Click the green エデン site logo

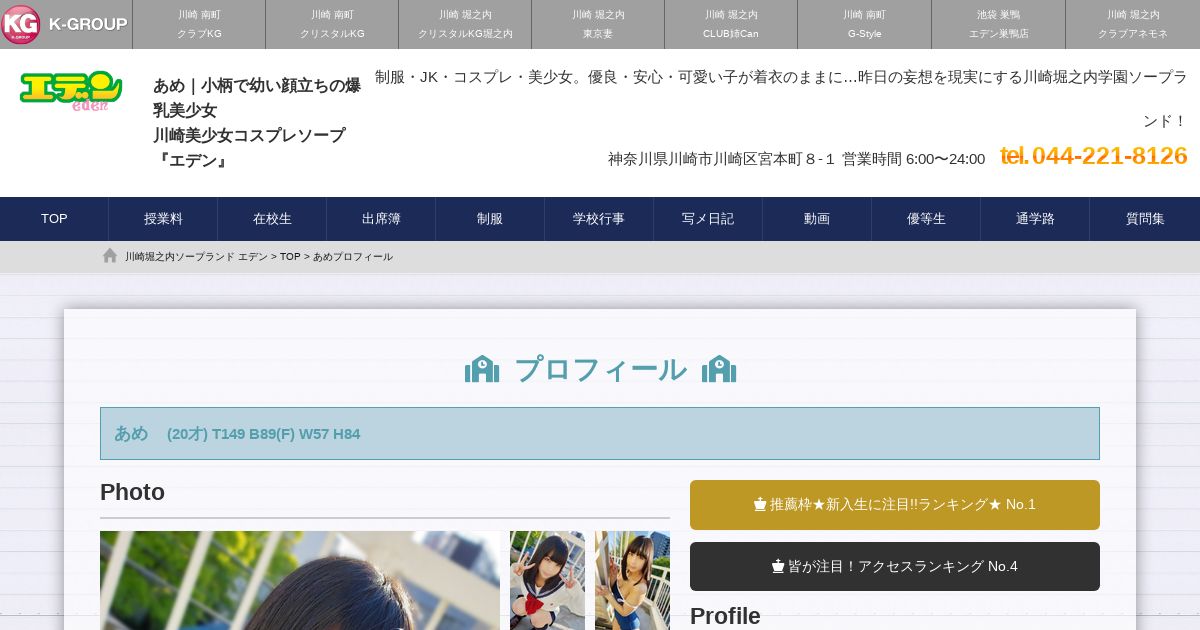pos(71,91)
